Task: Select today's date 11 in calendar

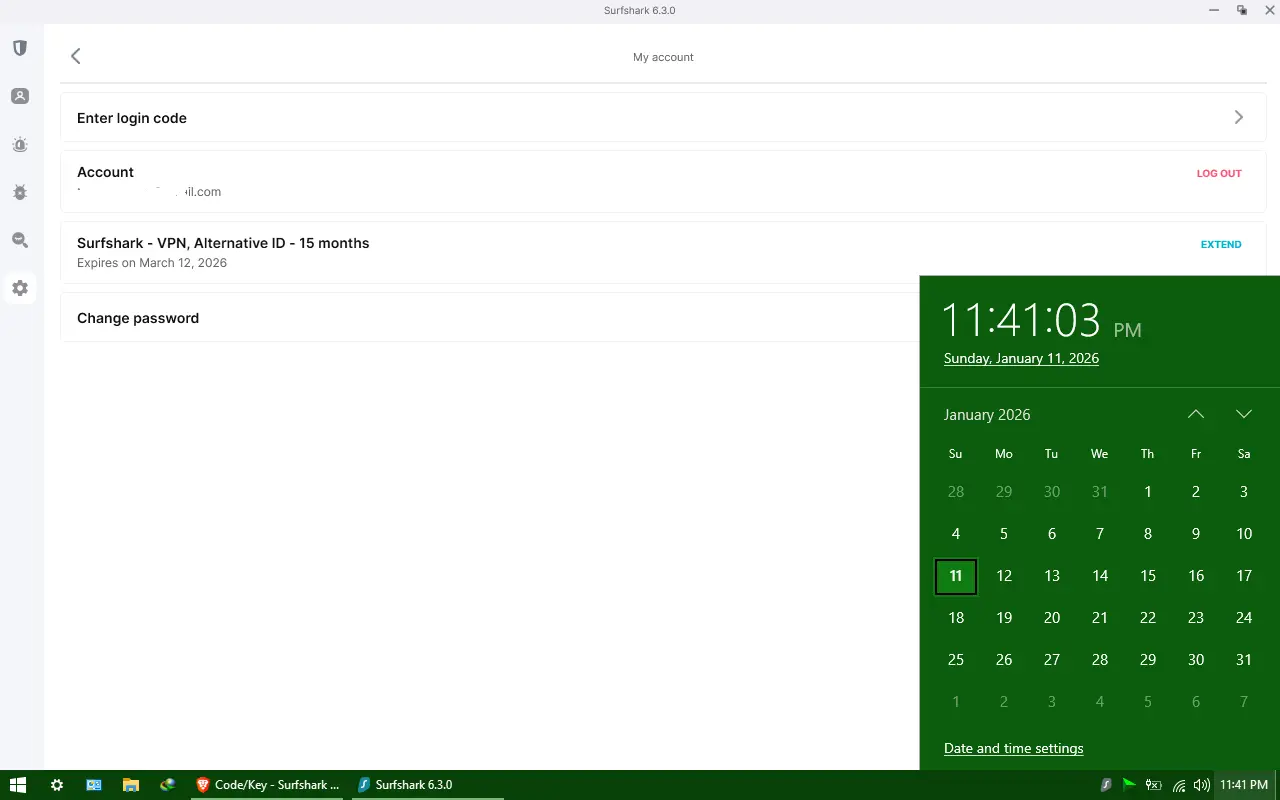Action: (x=956, y=576)
